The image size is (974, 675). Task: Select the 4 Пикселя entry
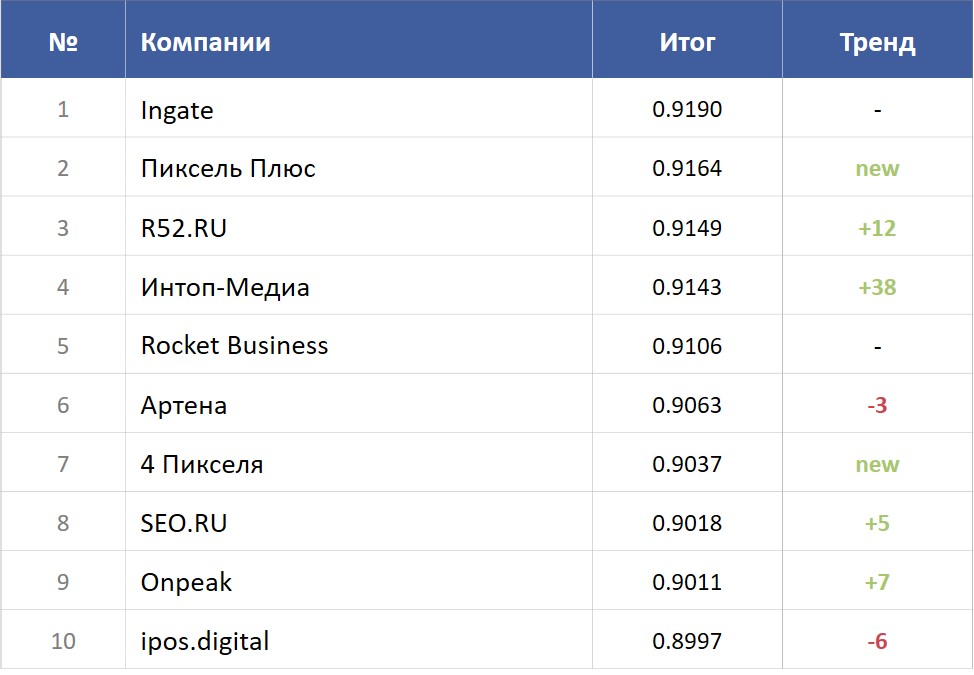pos(202,465)
